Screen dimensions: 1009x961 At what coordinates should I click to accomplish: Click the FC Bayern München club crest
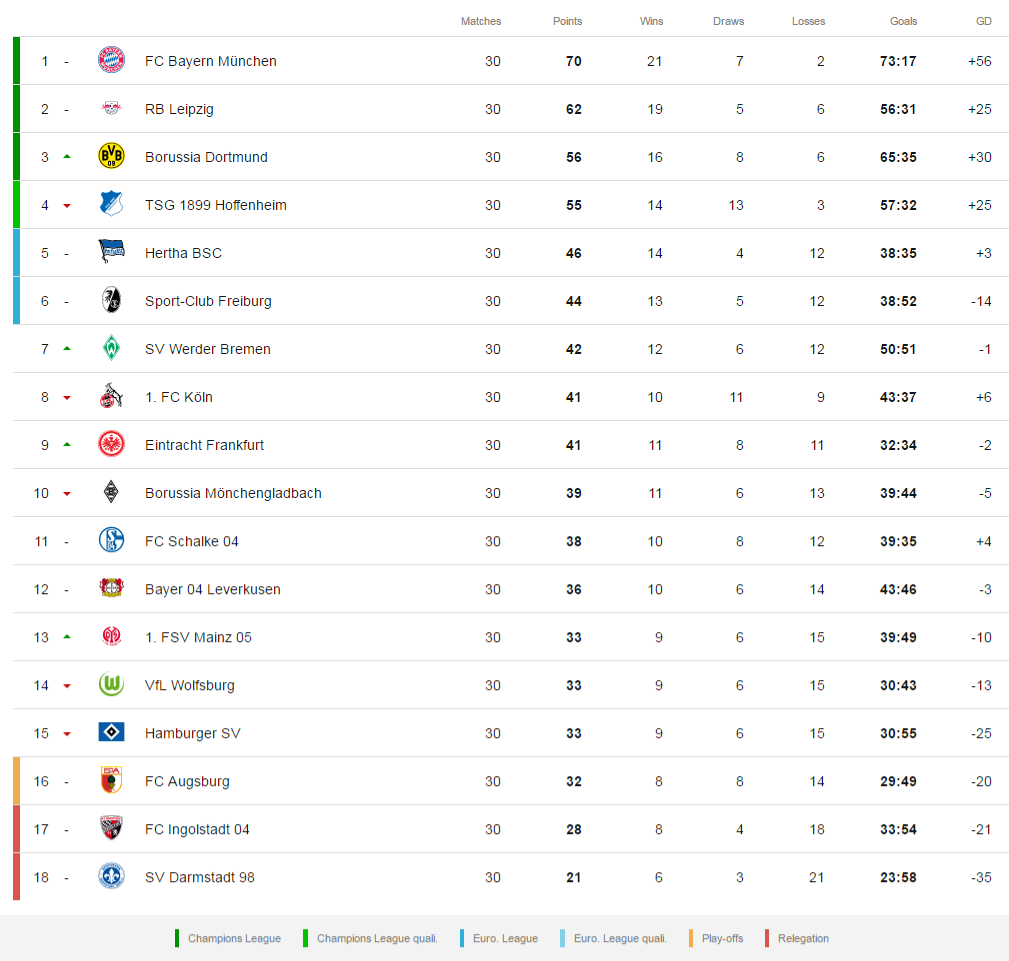[111, 61]
